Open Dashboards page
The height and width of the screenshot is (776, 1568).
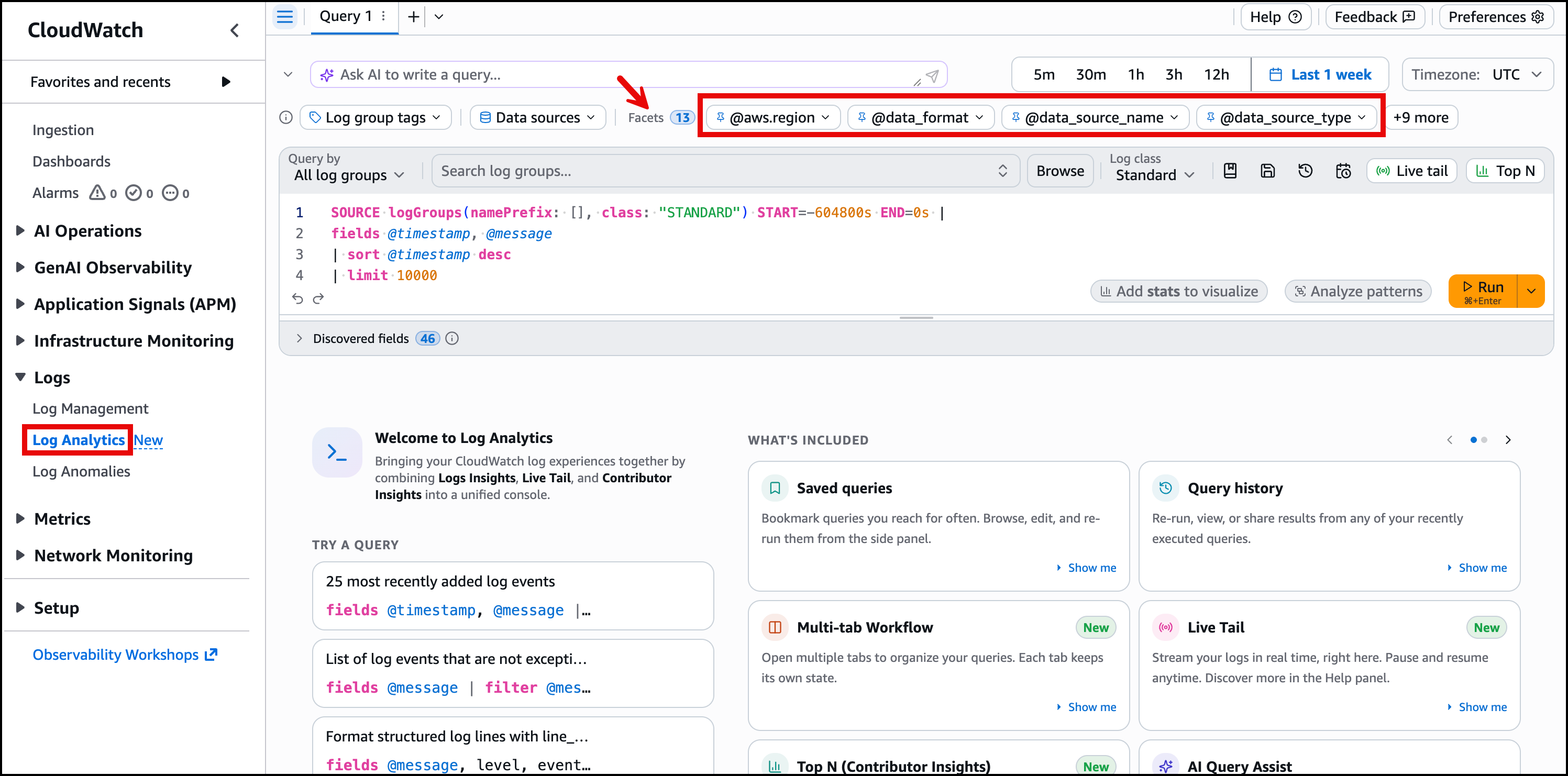click(71, 161)
